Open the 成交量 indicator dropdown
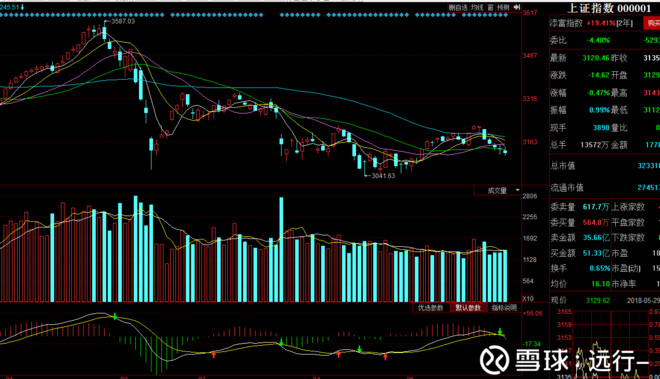This screenshot has width=660, height=379. pos(498,191)
